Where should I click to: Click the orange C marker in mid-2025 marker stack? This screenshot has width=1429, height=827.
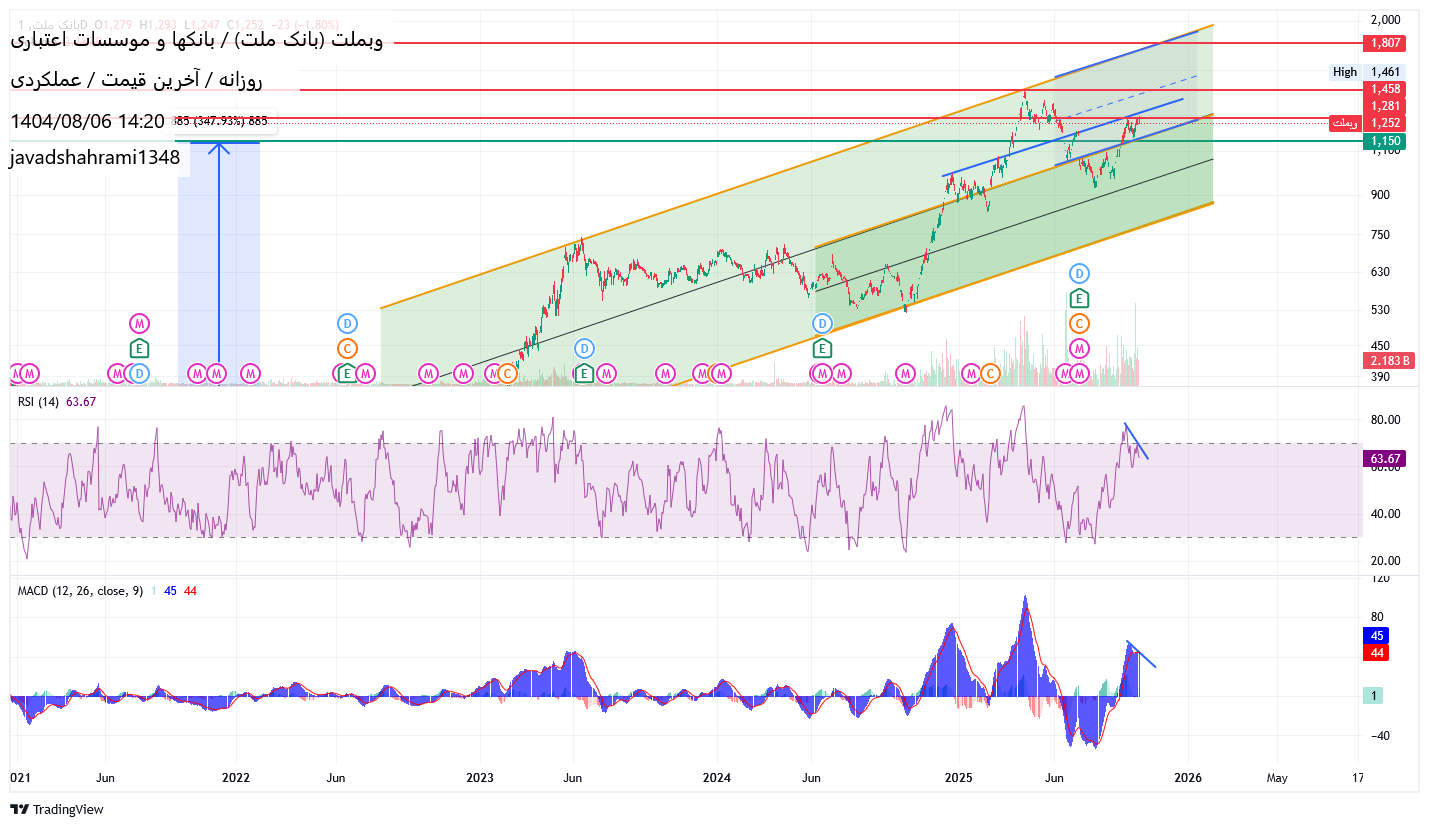(1079, 324)
